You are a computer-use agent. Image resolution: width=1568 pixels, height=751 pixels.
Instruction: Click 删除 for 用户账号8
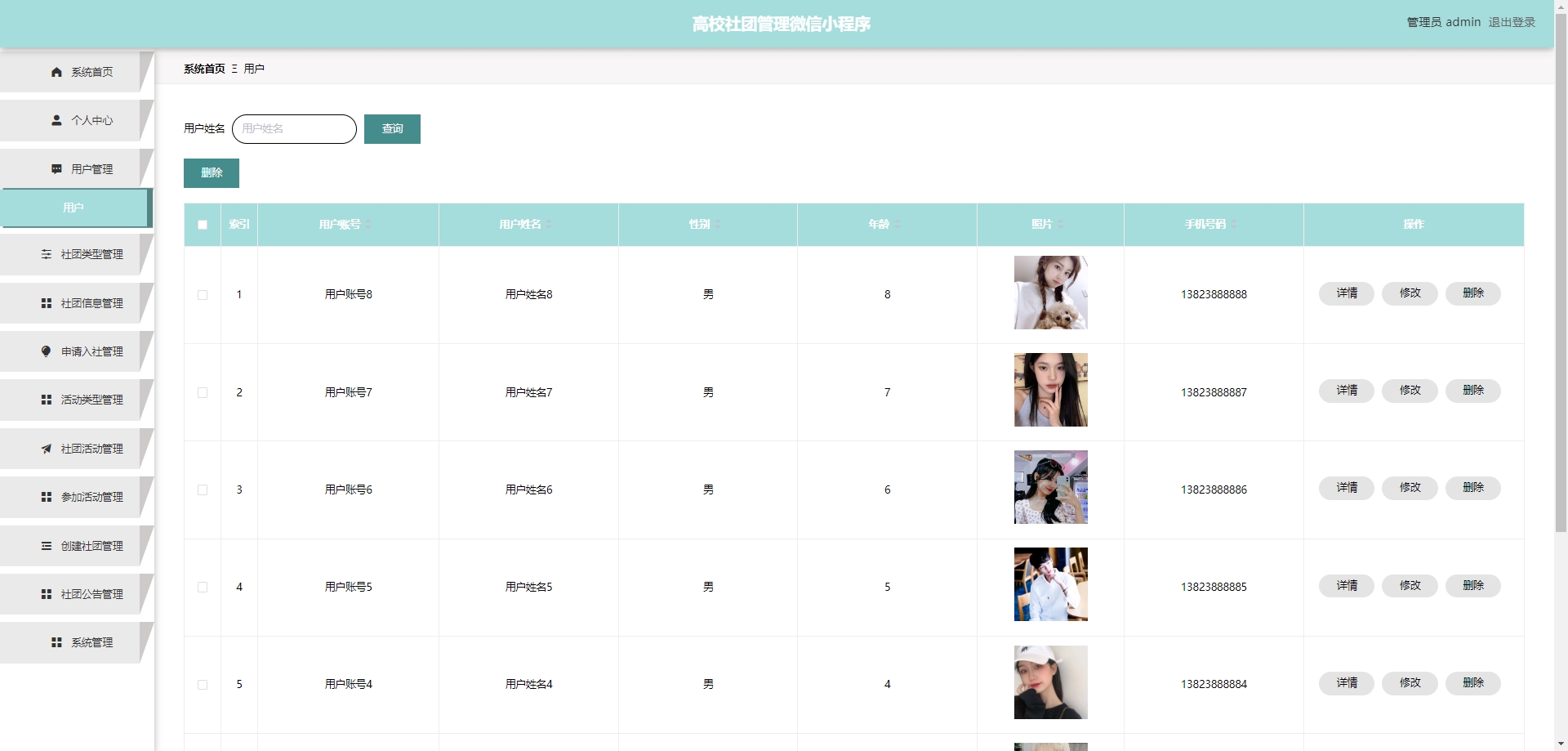pyautogui.click(x=1473, y=293)
